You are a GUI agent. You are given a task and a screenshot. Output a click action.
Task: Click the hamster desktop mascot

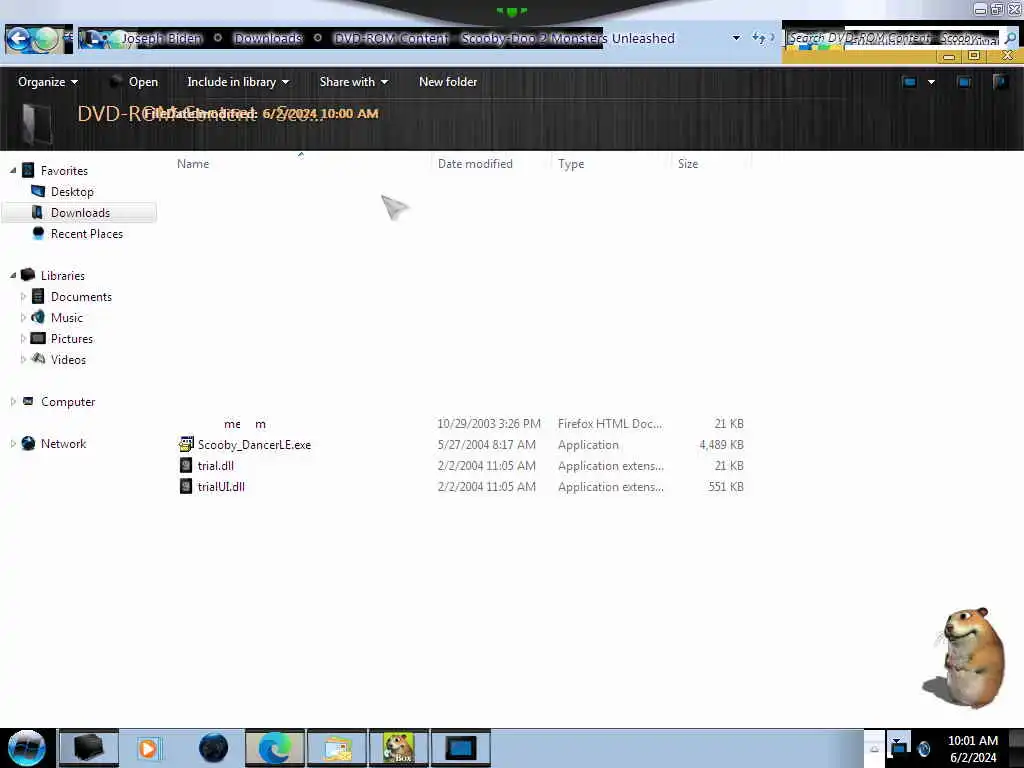coord(965,658)
